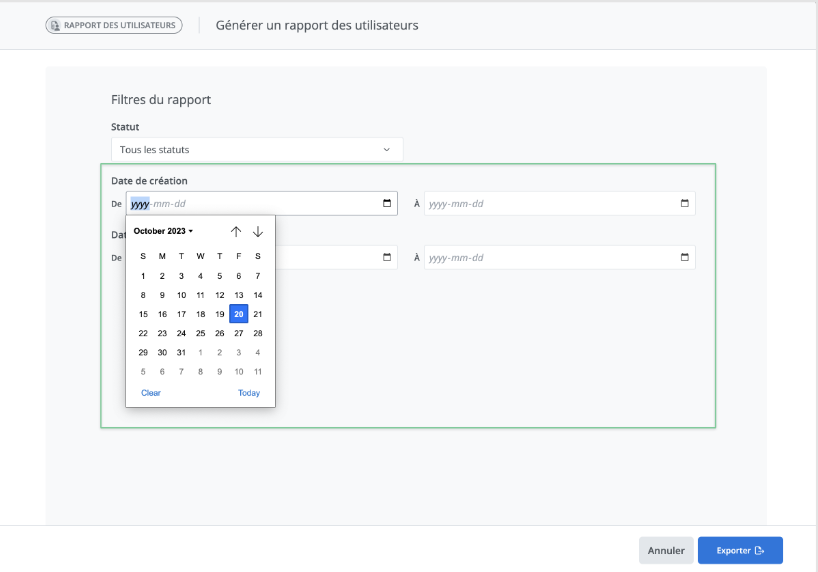Open the Statut dropdown 'Tous les statuts'
Image resolution: width=818 pixels, height=572 pixels.
256,150
